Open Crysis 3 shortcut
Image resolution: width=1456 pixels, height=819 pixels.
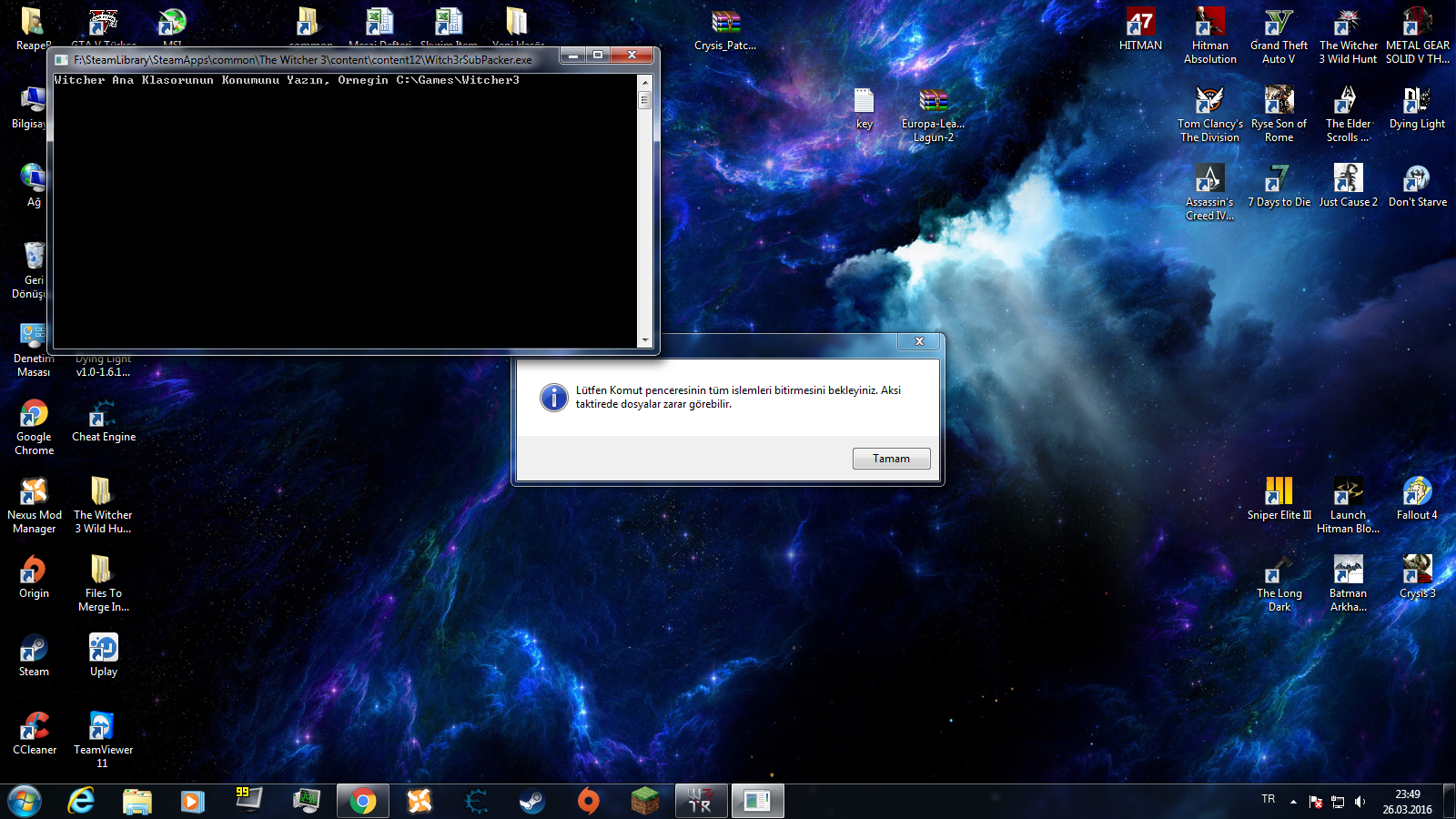pyautogui.click(x=1417, y=577)
